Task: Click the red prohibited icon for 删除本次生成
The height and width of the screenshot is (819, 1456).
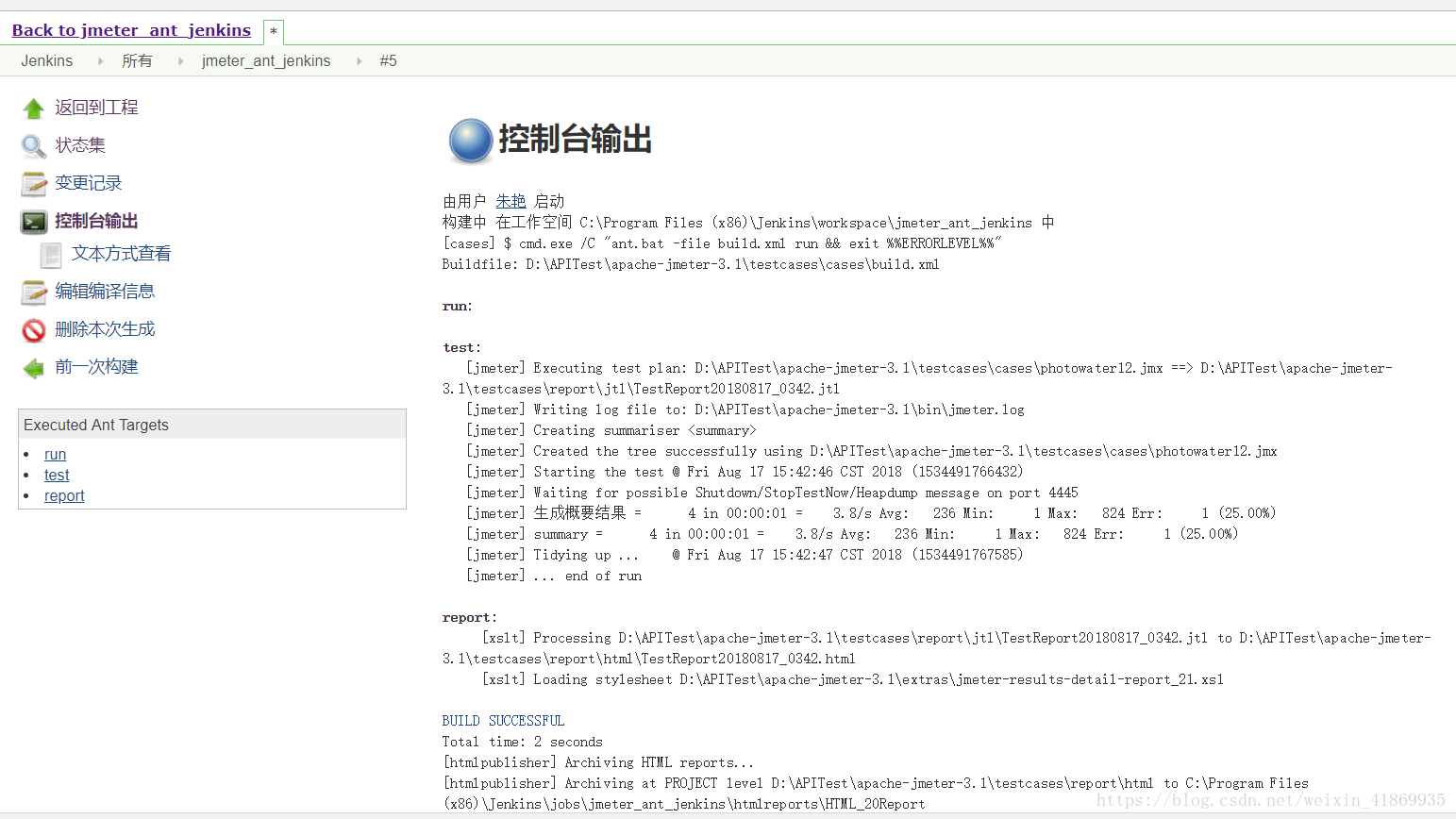Action: coord(34,330)
